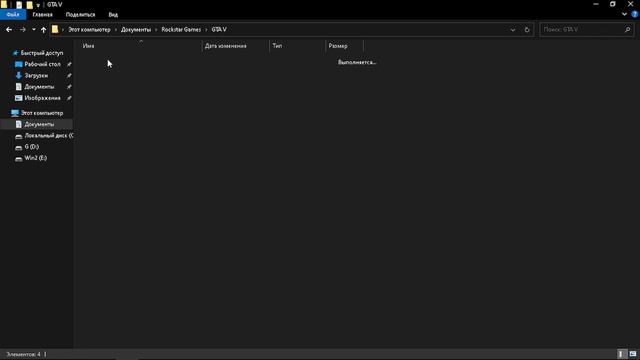
Task: Expand the ribbon with chevron
Action: tap(624, 14)
